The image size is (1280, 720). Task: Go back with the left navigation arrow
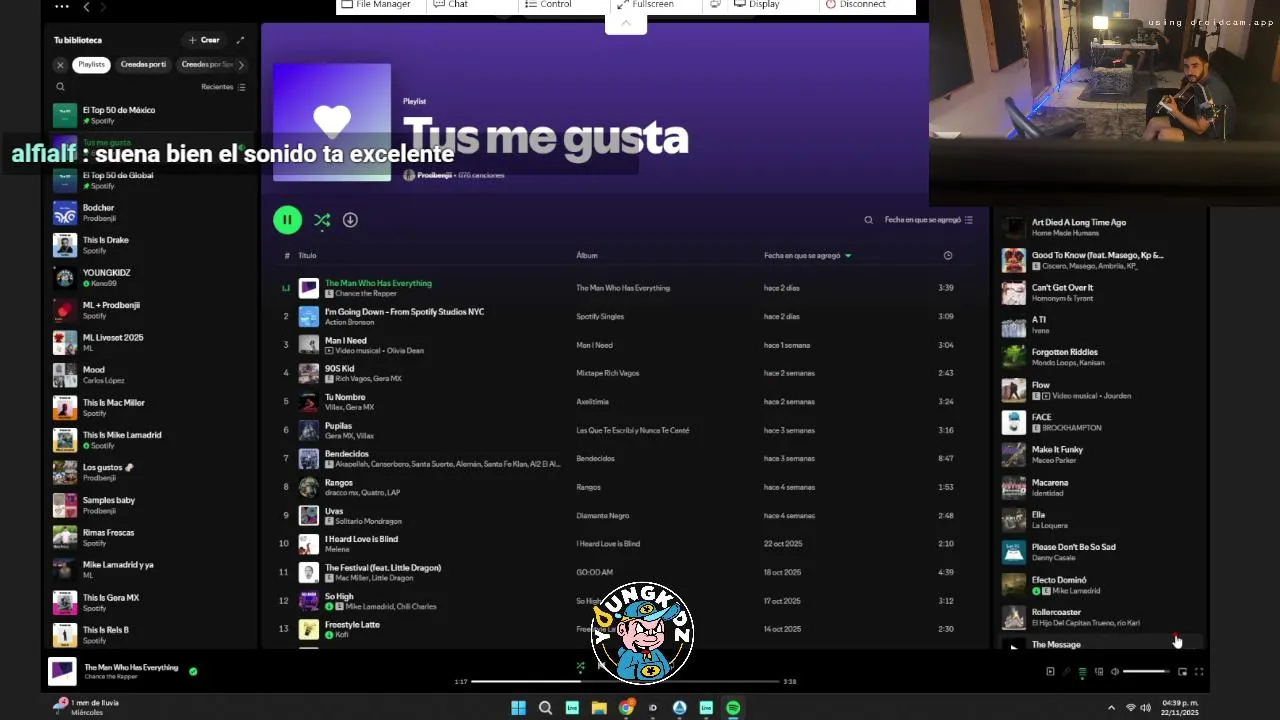pyautogui.click(x=86, y=7)
